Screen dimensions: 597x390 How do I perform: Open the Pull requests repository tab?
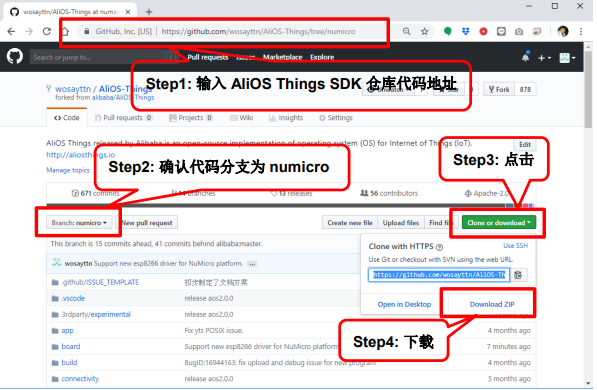tap(123, 118)
